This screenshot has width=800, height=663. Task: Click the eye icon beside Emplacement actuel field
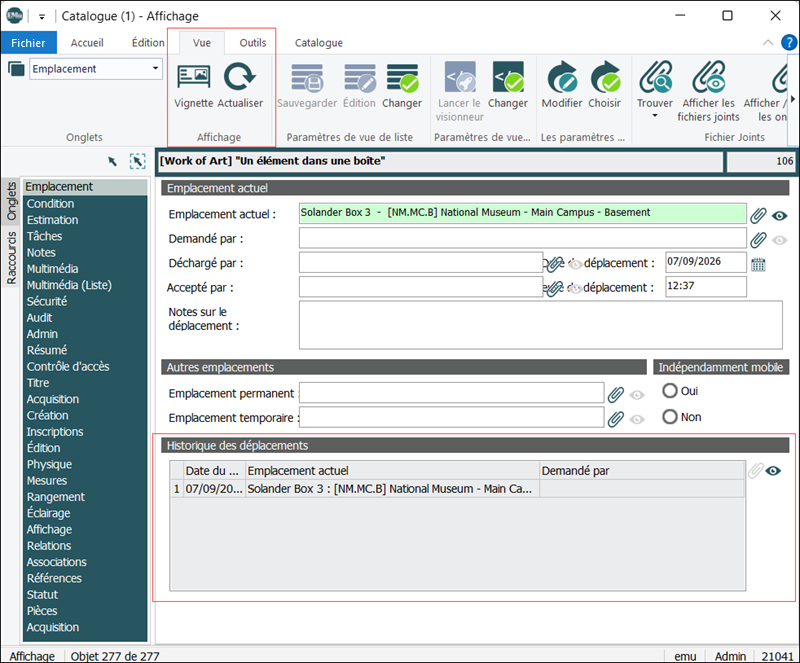click(x=779, y=216)
